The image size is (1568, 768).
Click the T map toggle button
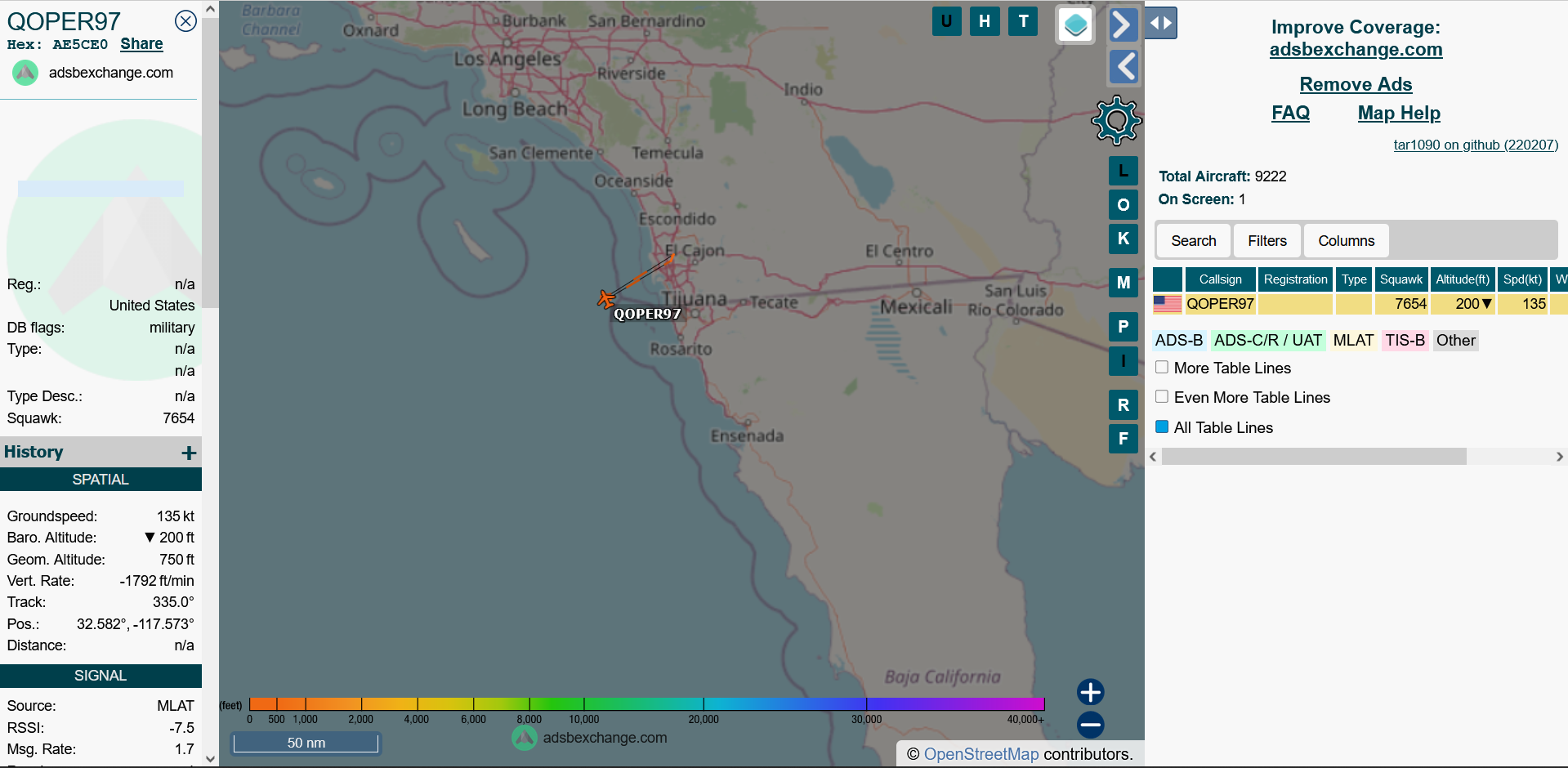click(x=1023, y=21)
